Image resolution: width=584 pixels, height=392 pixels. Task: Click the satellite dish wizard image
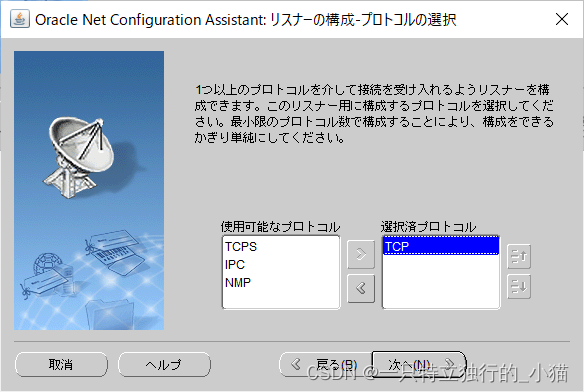tap(89, 190)
